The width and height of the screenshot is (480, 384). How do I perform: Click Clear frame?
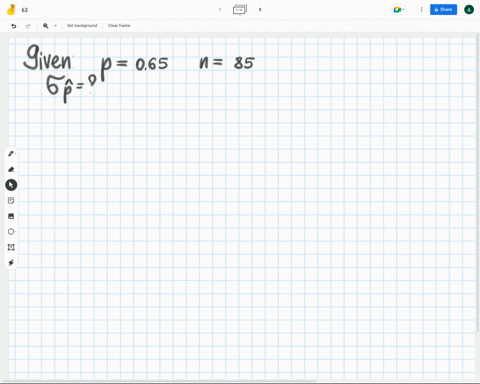[x=119, y=25]
